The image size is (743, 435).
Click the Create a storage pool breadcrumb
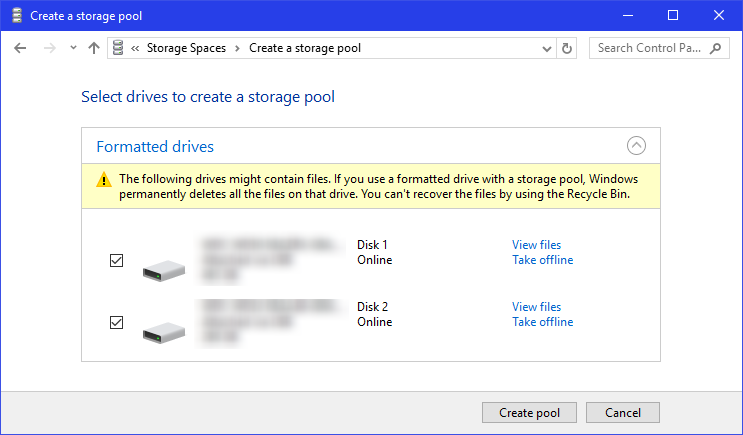305,48
